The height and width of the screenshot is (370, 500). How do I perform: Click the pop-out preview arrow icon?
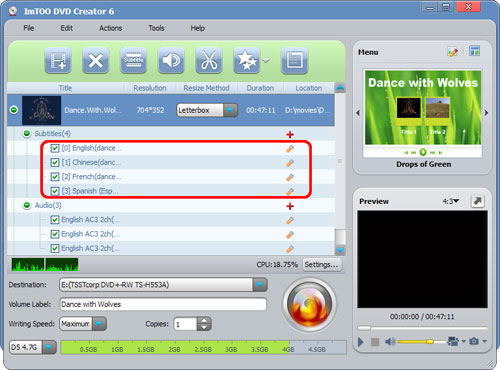pyautogui.click(x=478, y=201)
